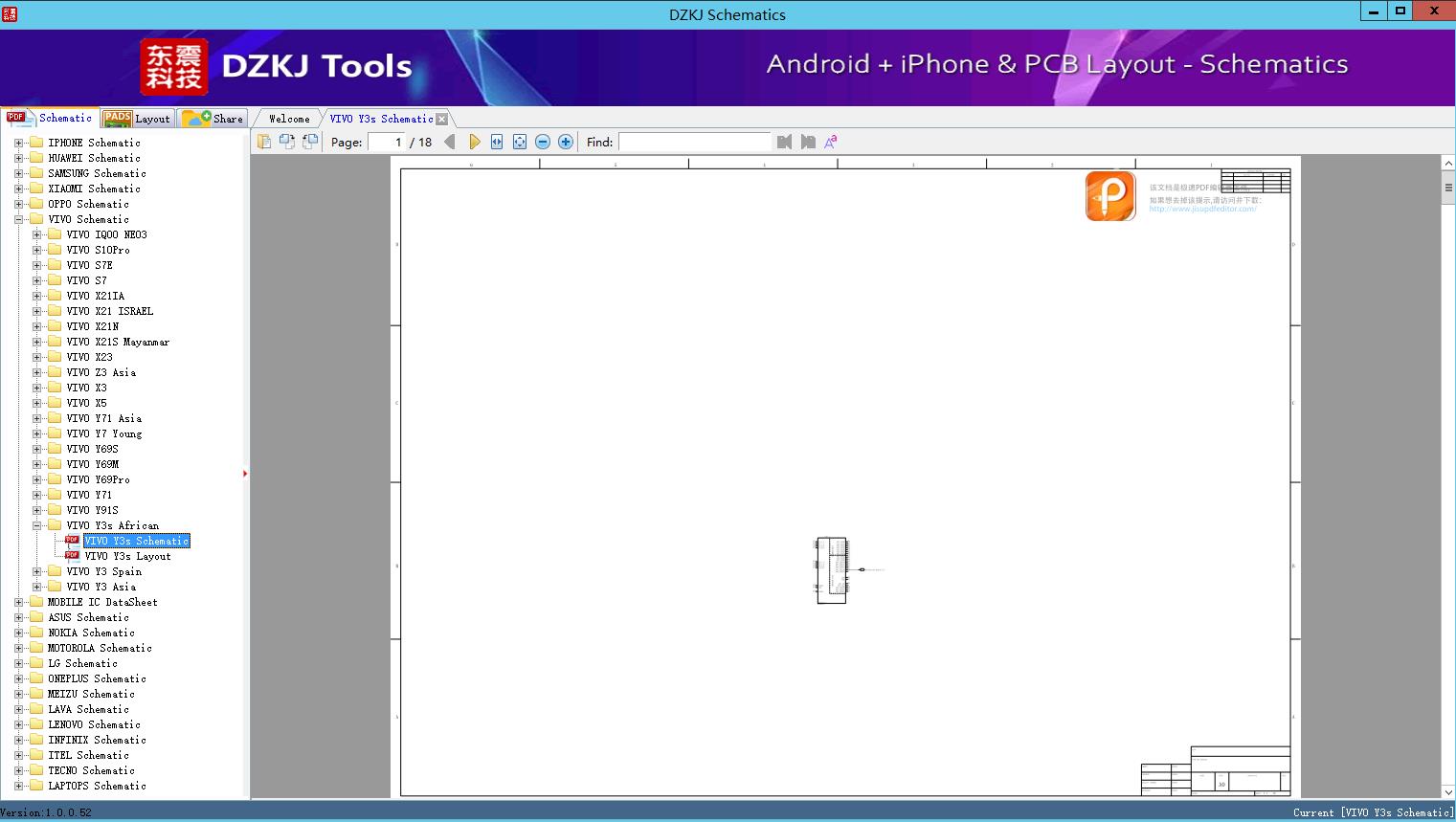Select the NOKIA Schematic folder
This screenshot has width=1456, height=822.
[x=91, y=633]
